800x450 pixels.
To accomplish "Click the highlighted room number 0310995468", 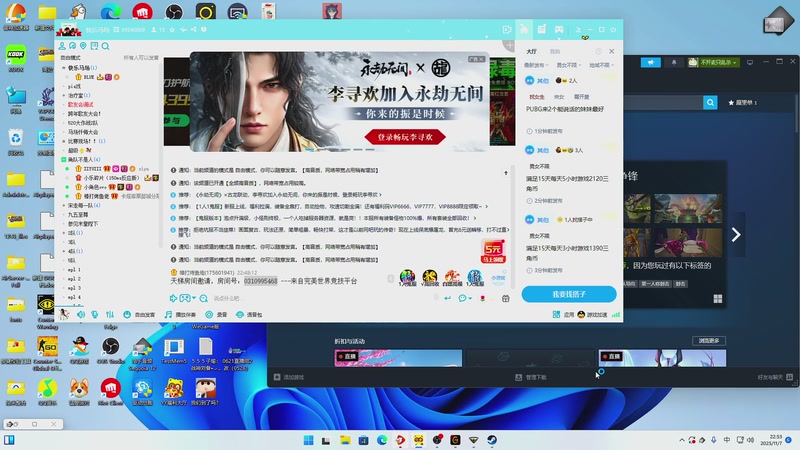I will pos(261,281).
